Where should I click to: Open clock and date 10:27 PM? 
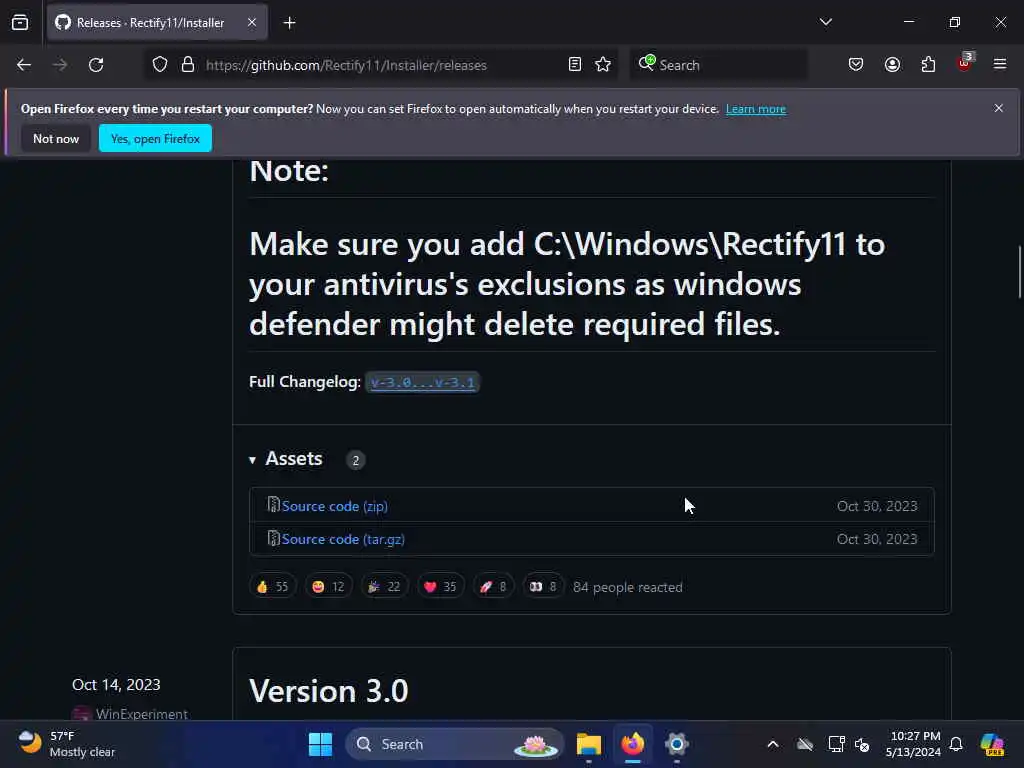[913, 744]
